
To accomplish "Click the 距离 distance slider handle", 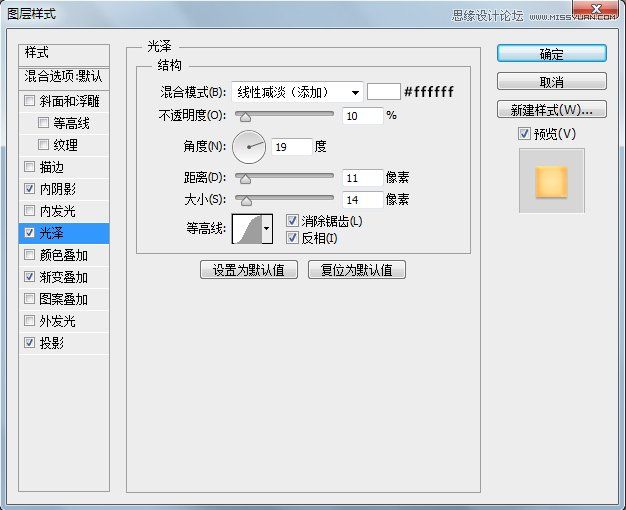I will (x=246, y=179).
